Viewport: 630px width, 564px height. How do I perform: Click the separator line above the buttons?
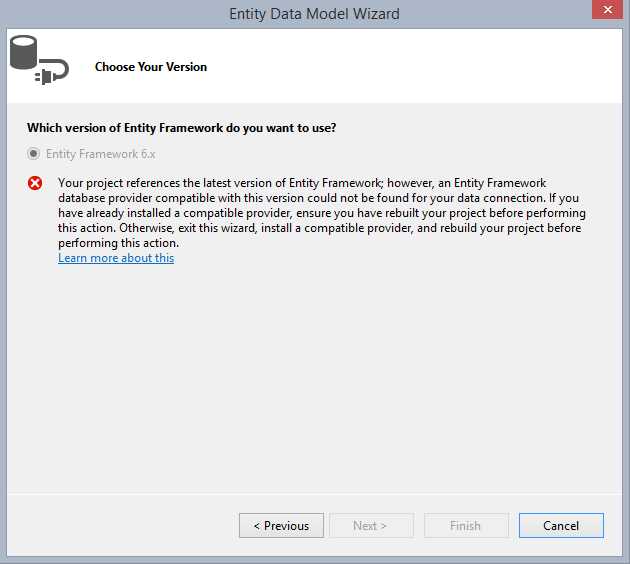click(x=315, y=493)
